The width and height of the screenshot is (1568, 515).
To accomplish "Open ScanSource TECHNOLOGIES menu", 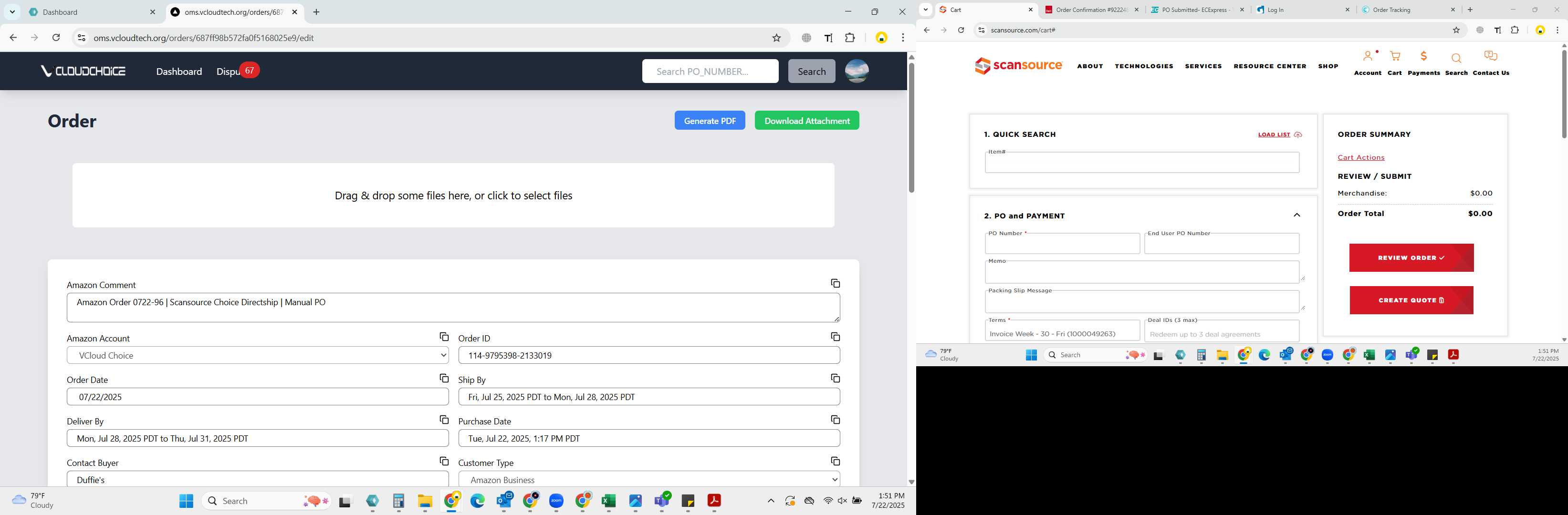I will coord(1144,66).
